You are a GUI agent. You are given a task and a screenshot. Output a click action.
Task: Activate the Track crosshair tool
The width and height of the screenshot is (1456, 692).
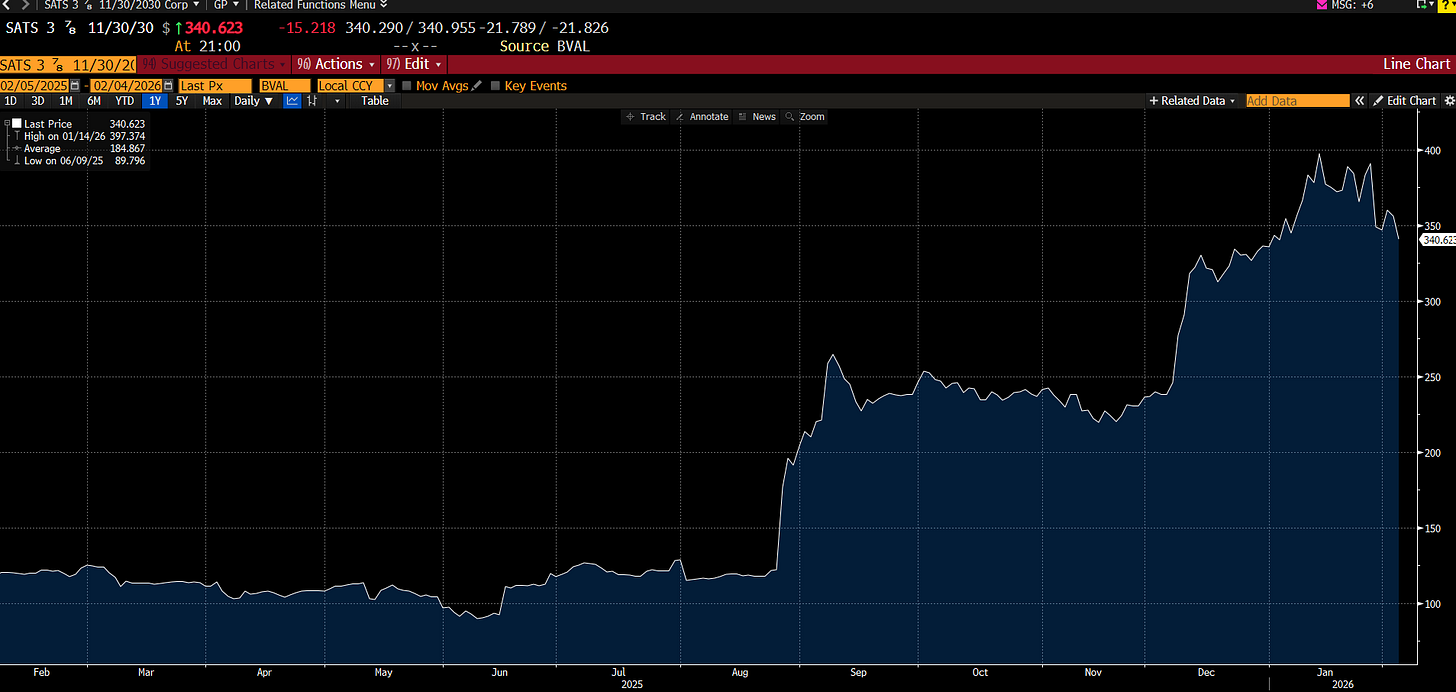click(645, 117)
